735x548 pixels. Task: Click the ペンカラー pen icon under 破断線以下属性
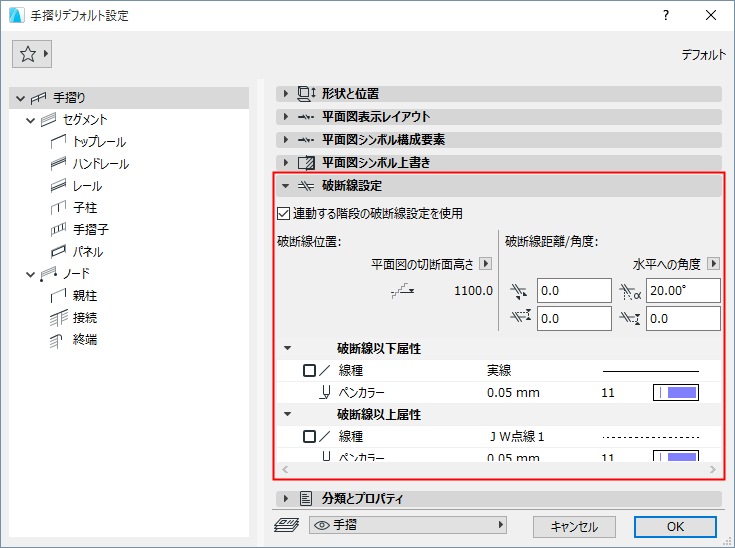325,392
